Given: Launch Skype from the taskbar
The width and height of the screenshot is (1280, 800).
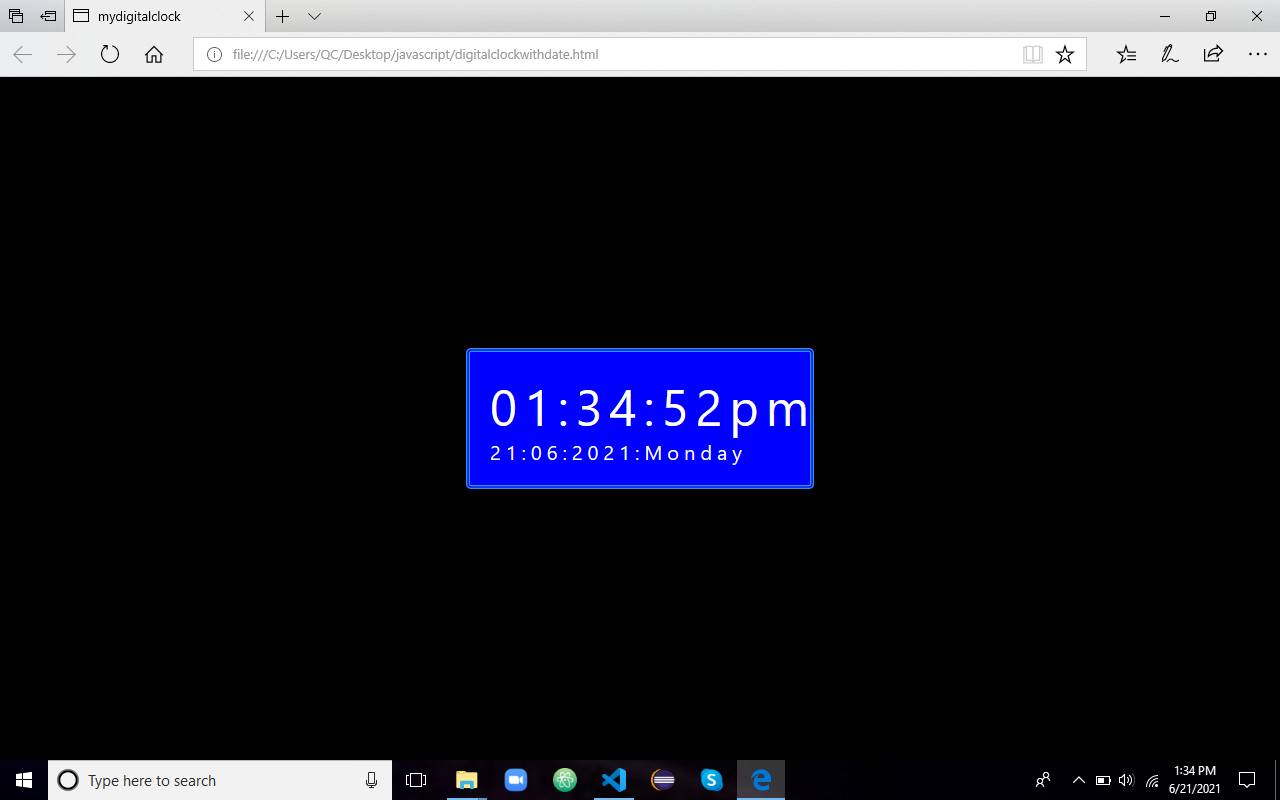Looking at the screenshot, I should (711, 780).
